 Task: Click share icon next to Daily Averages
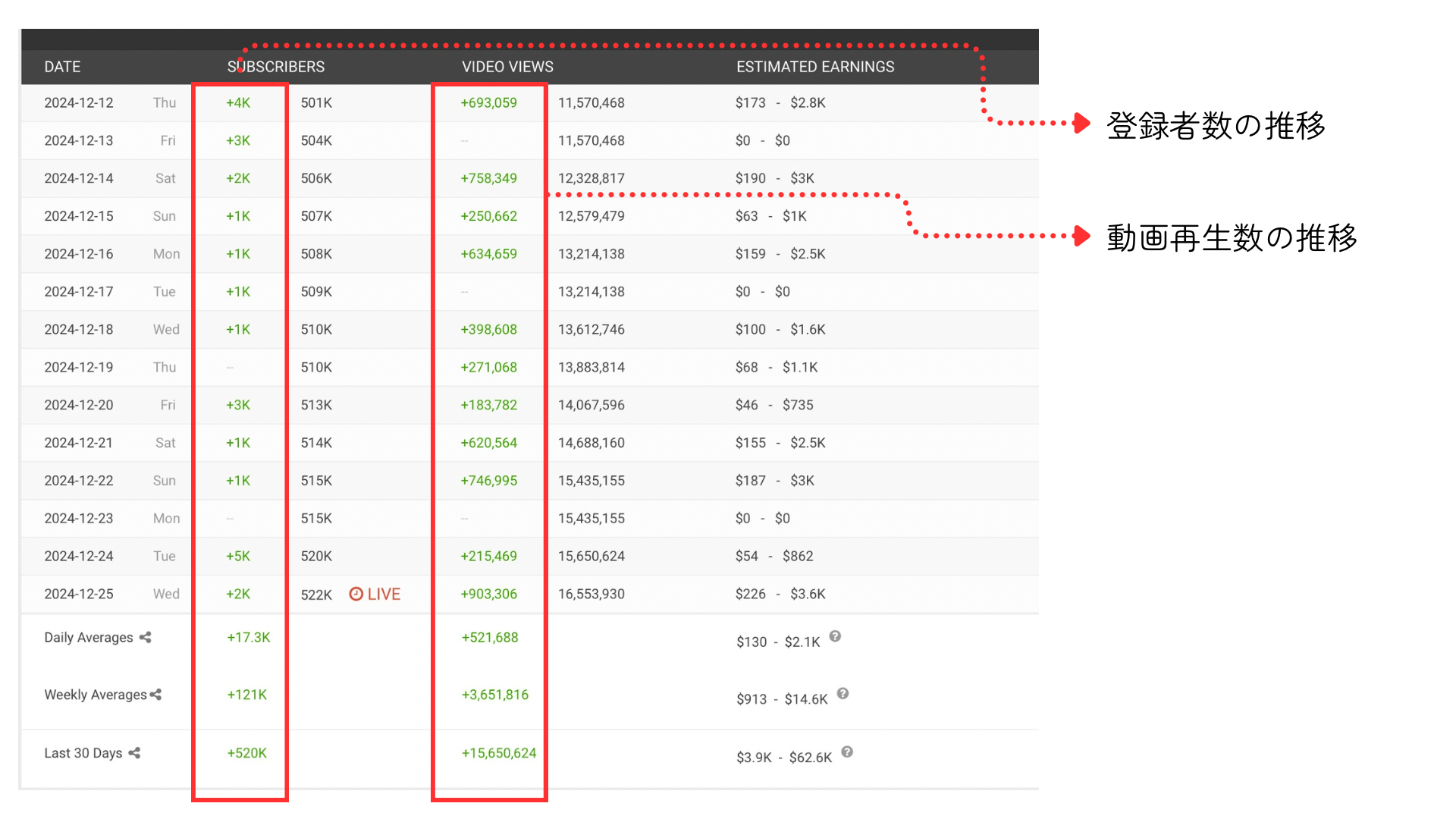[145, 638]
